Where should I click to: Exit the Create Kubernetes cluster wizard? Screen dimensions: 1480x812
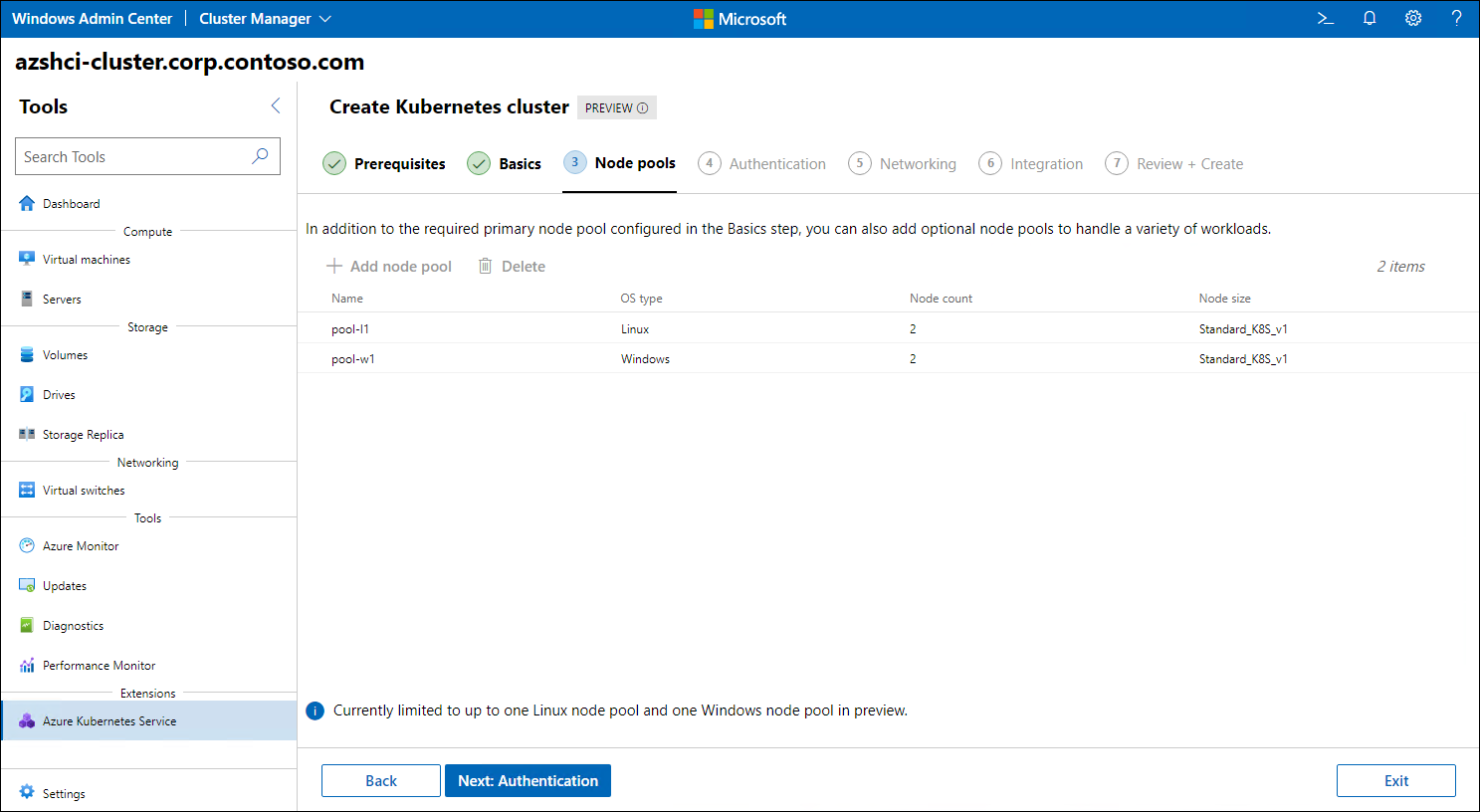[1395, 780]
